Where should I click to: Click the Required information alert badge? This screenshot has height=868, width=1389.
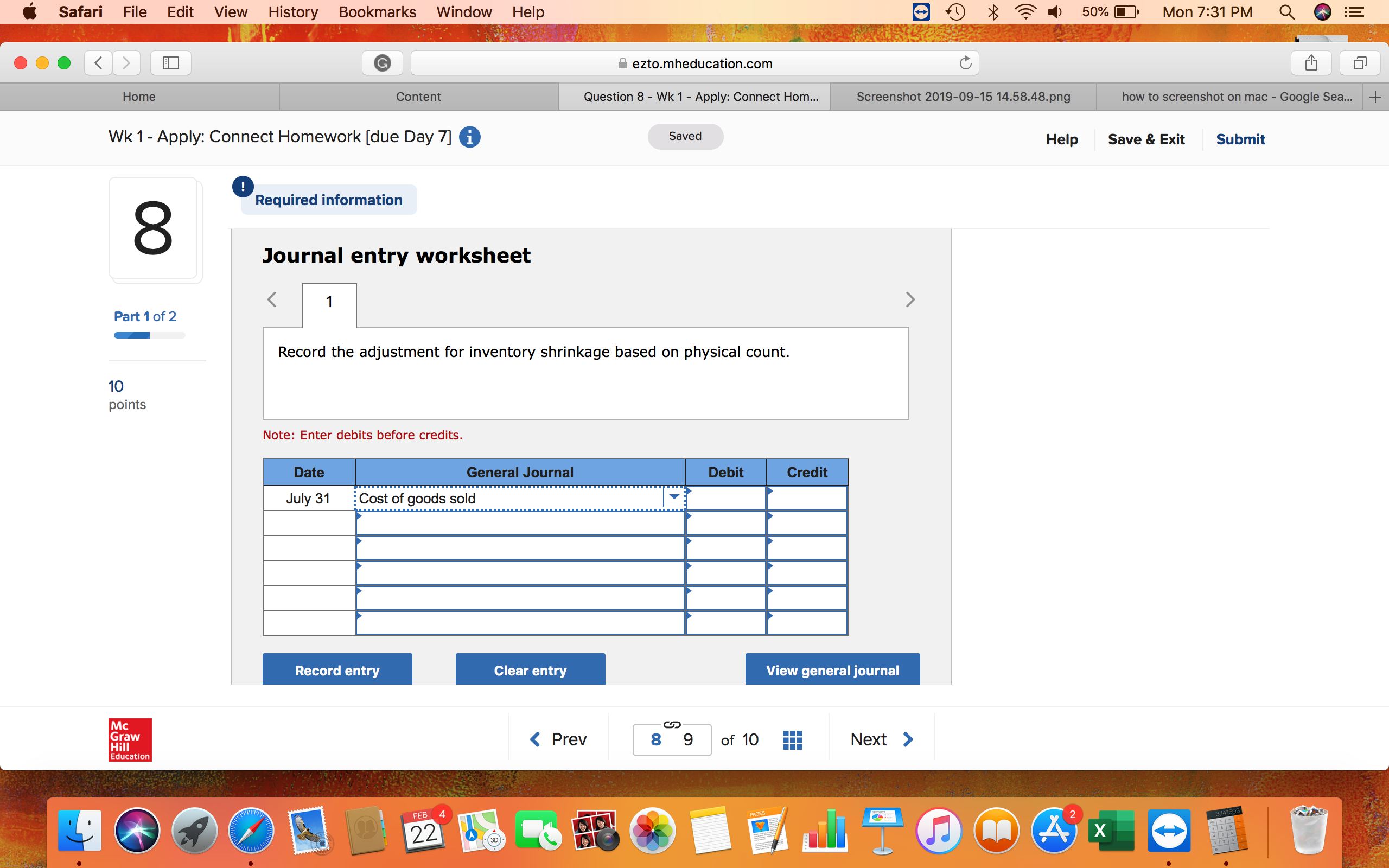pyautogui.click(x=243, y=186)
